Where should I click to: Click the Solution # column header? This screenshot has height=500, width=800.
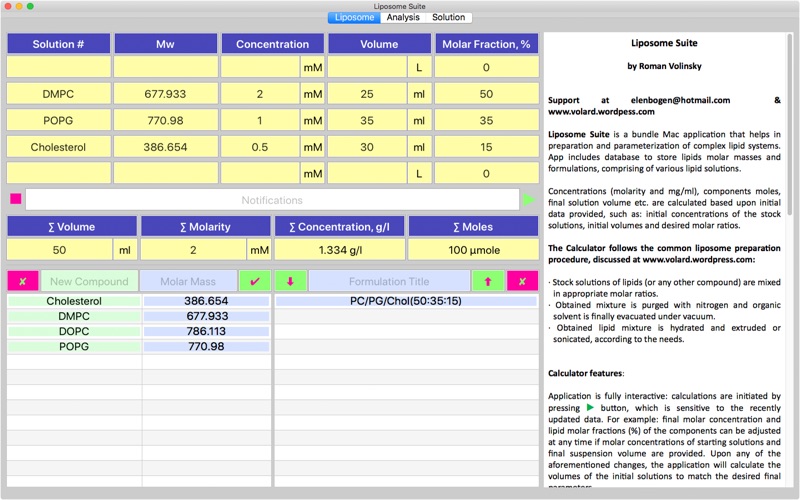pyautogui.click(x=58, y=44)
